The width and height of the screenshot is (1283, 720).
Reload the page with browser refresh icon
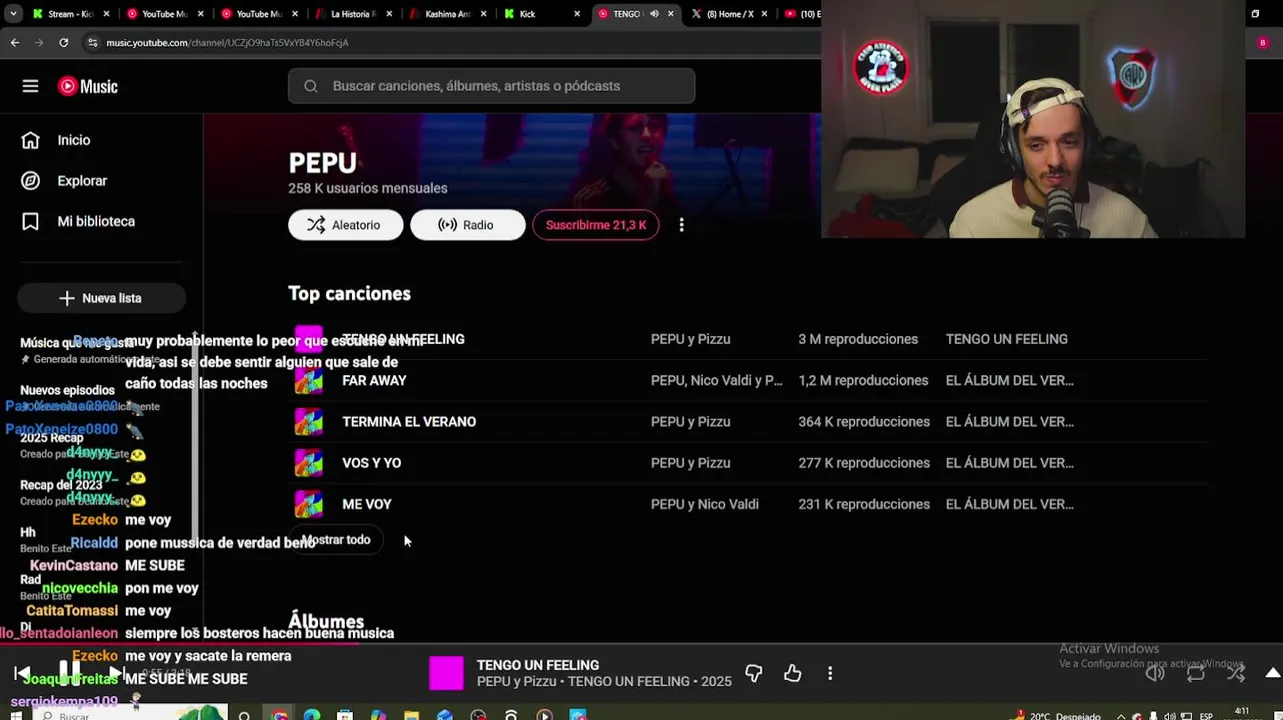tap(64, 43)
